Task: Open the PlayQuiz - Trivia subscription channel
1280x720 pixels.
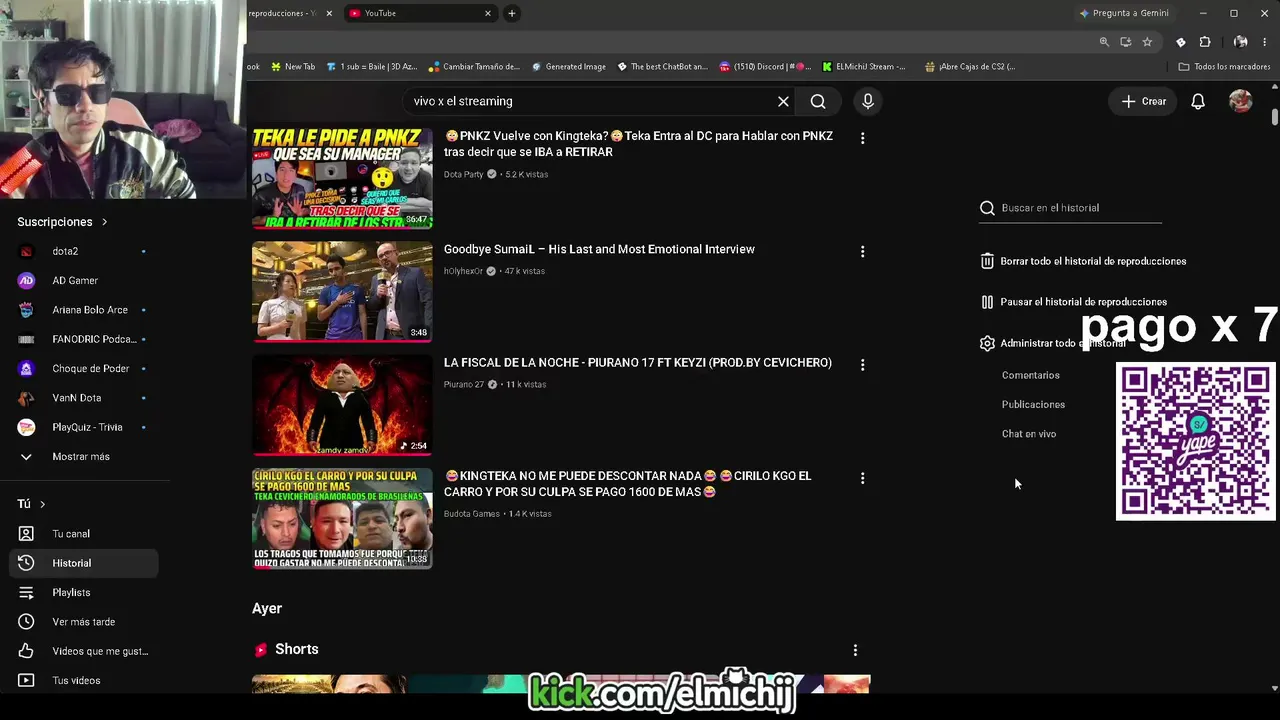Action: pyautogui.click(x=84, y=427)
